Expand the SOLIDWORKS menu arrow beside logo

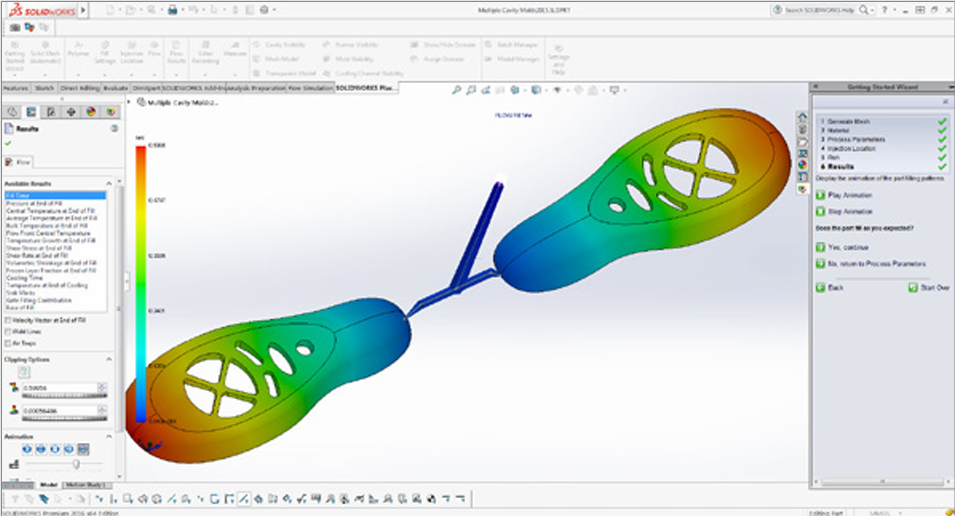(84, 9)
